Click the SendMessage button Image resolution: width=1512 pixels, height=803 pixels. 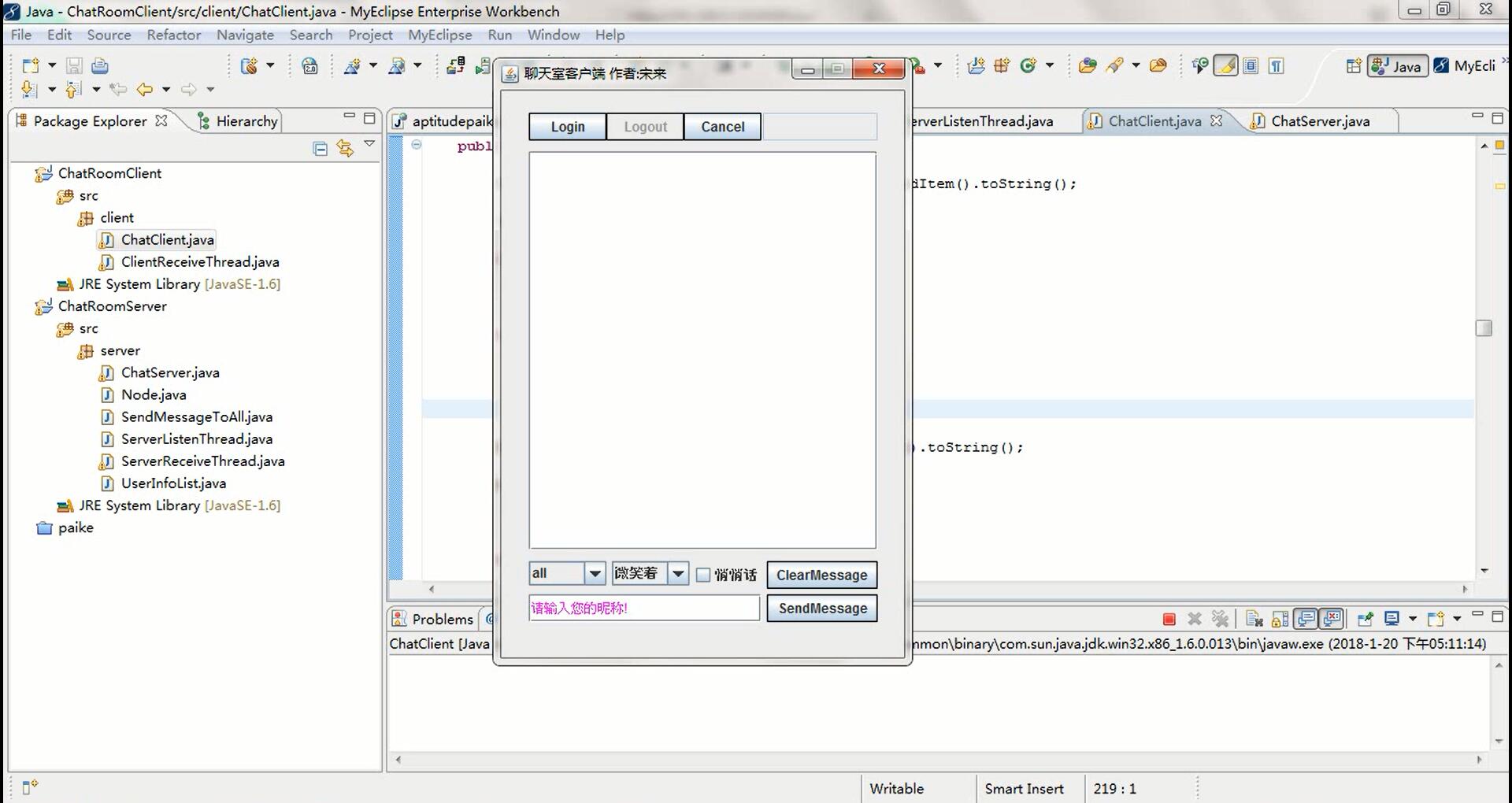[822, 609]
